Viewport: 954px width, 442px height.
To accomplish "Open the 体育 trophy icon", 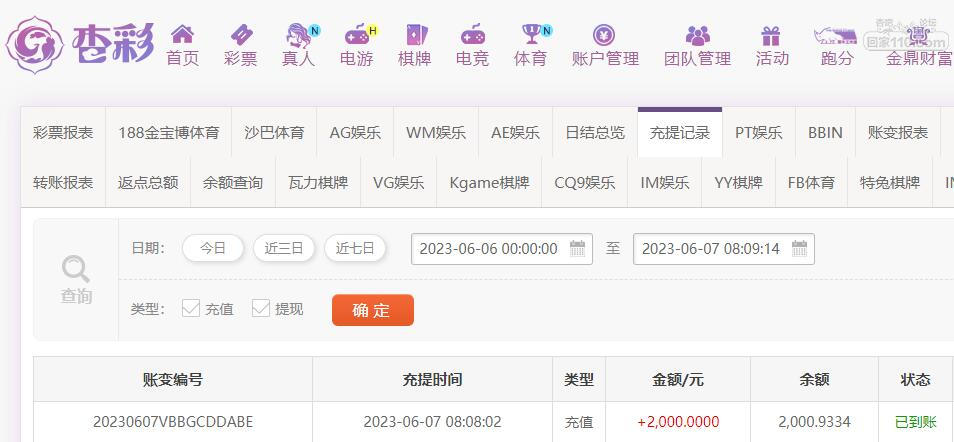I will (x=530, y=35).
